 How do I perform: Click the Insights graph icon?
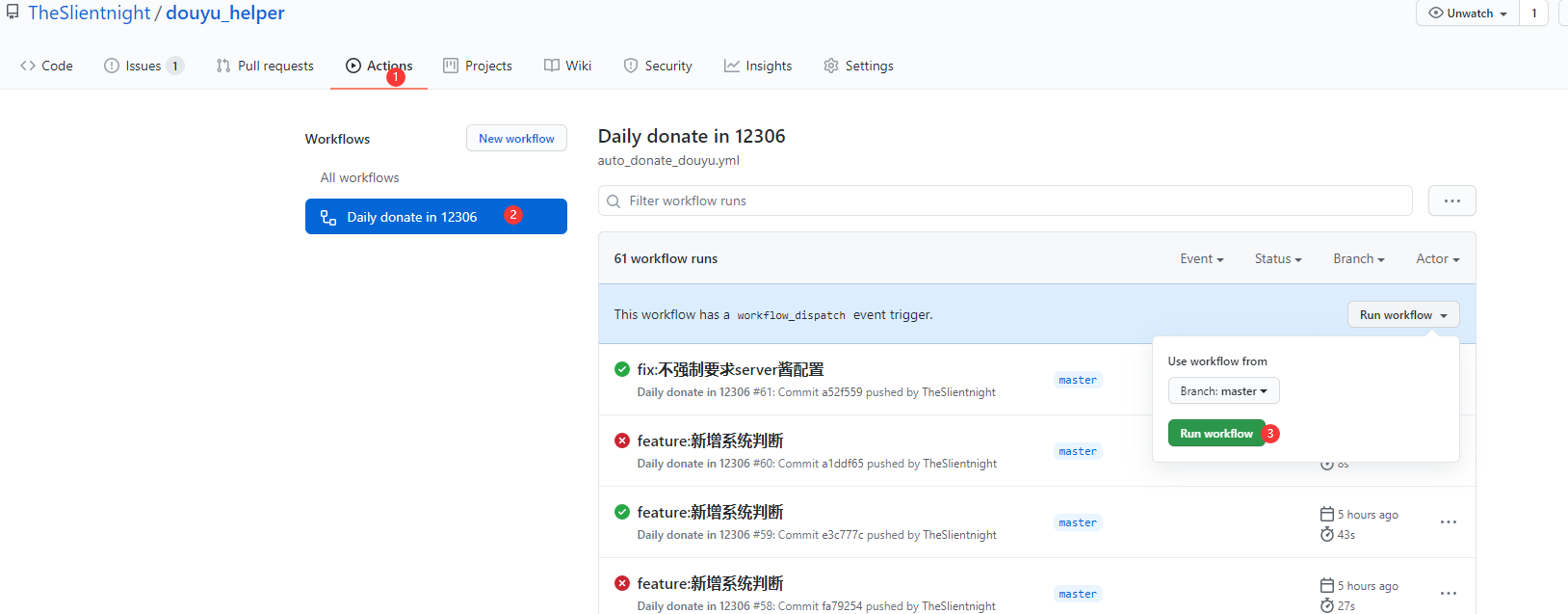tap(732, 66)
